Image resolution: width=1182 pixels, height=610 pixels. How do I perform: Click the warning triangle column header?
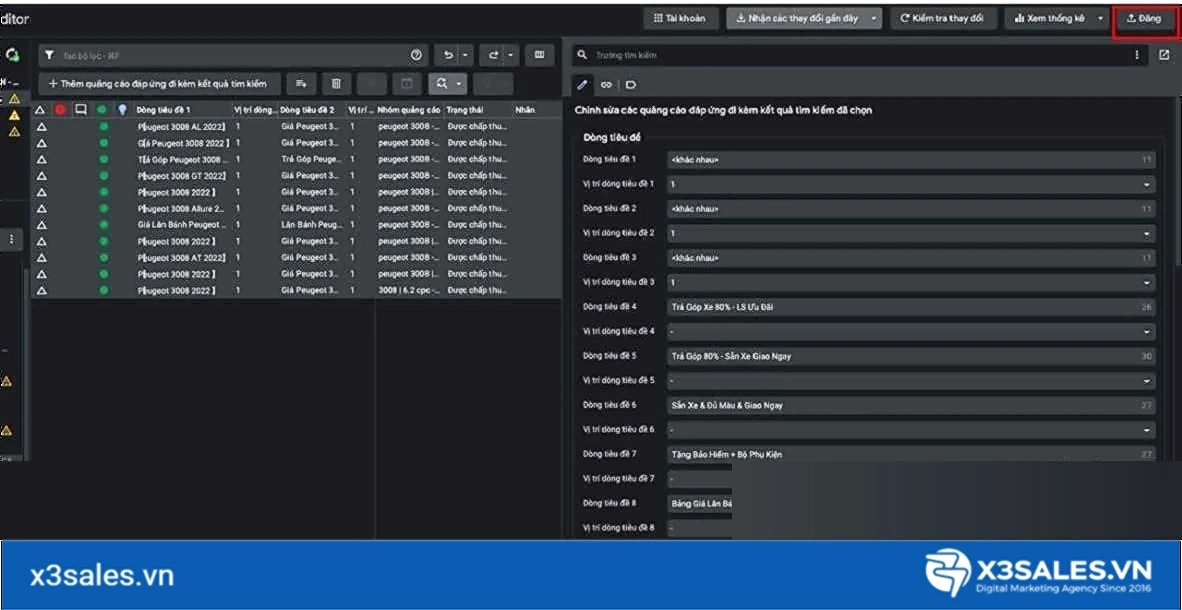[x=41, y=110]
